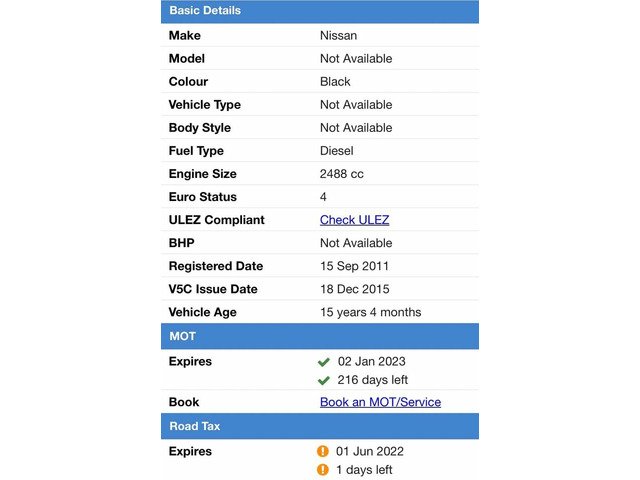Click the ULEZ Compliant row label
Screen dimensions: 640x480
217,220
